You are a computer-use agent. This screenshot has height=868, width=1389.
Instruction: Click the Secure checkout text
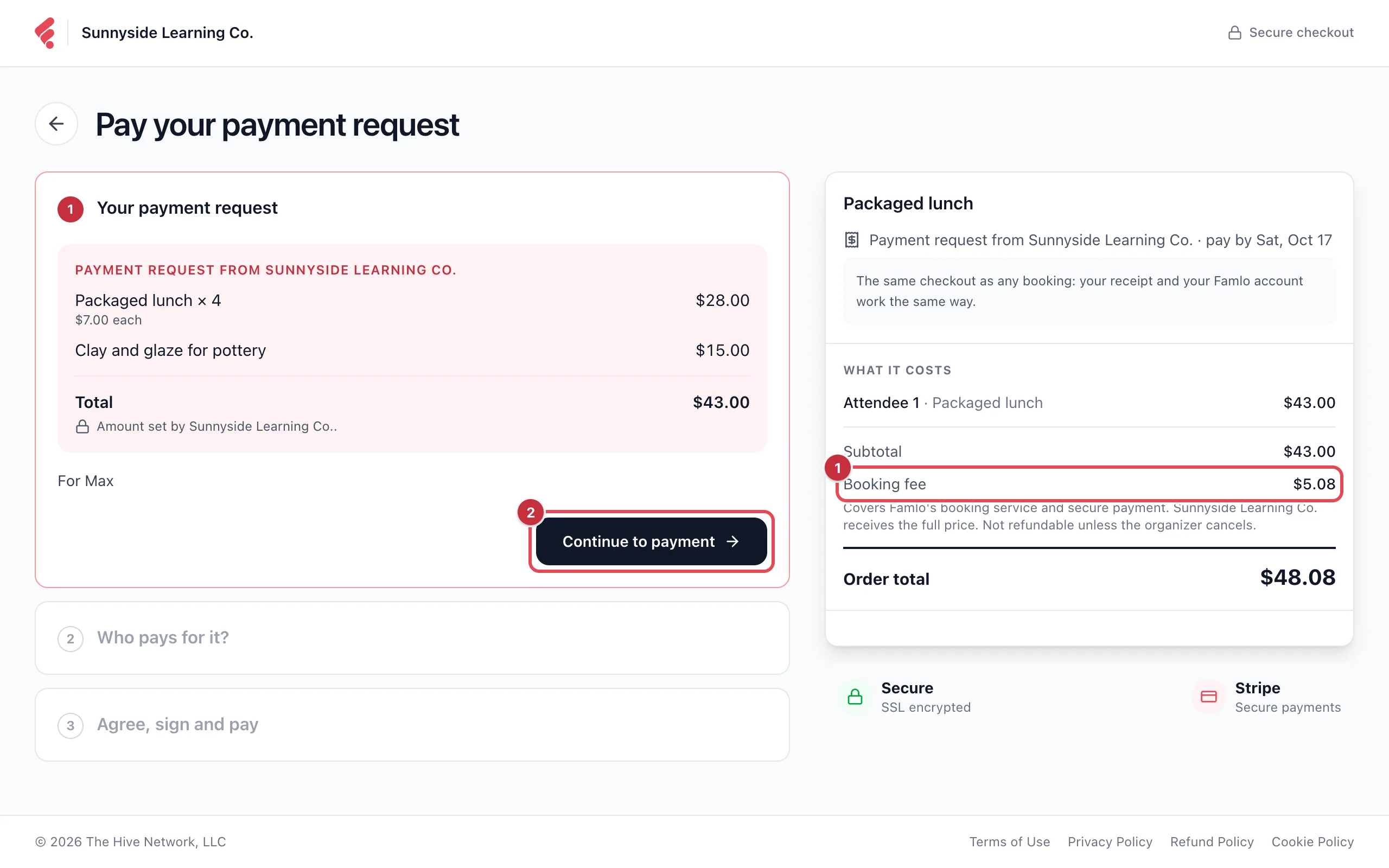pos(1301,33)
